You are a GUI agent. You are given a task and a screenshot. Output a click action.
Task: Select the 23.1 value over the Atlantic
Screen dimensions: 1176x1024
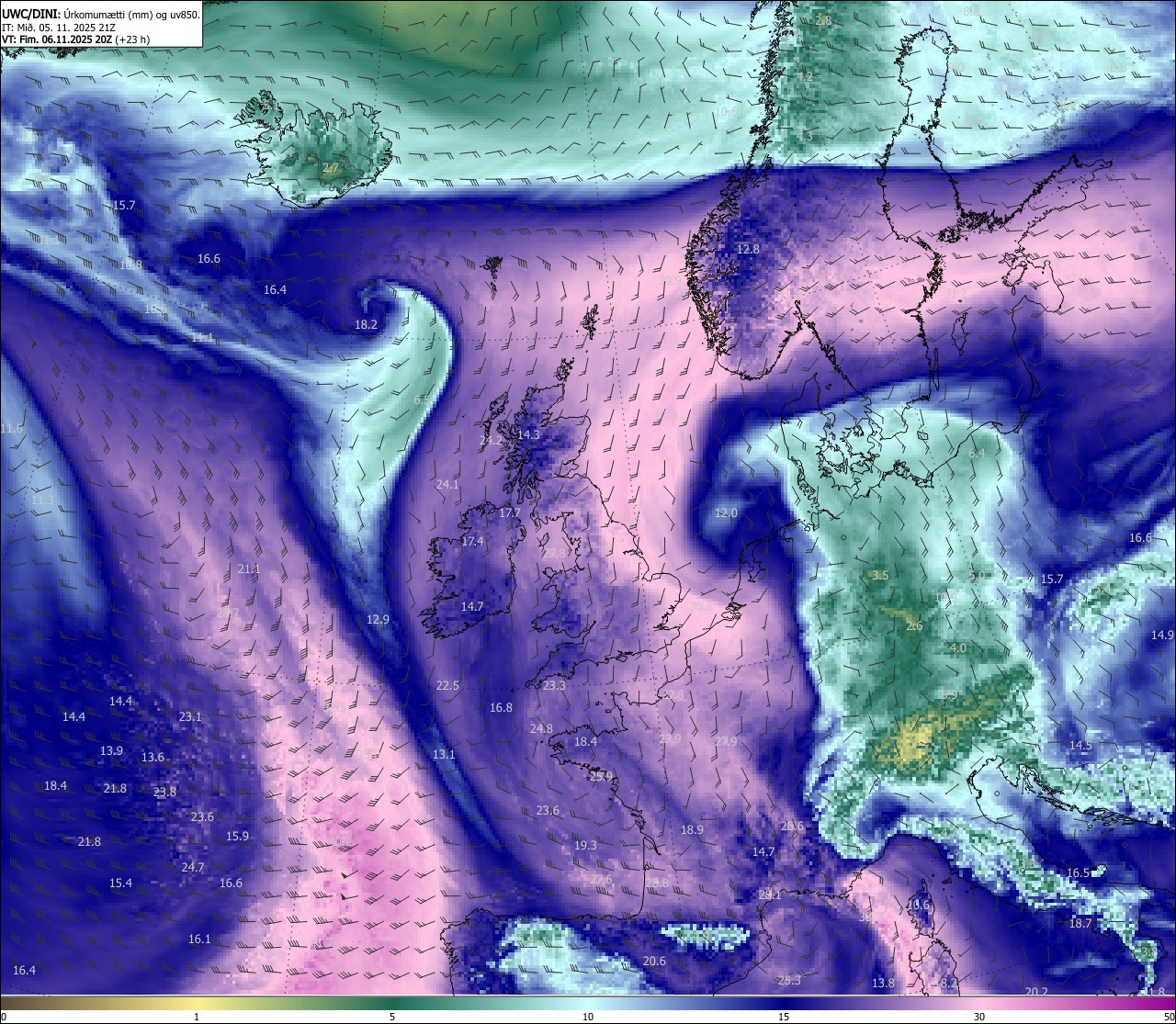pos(190,716)
